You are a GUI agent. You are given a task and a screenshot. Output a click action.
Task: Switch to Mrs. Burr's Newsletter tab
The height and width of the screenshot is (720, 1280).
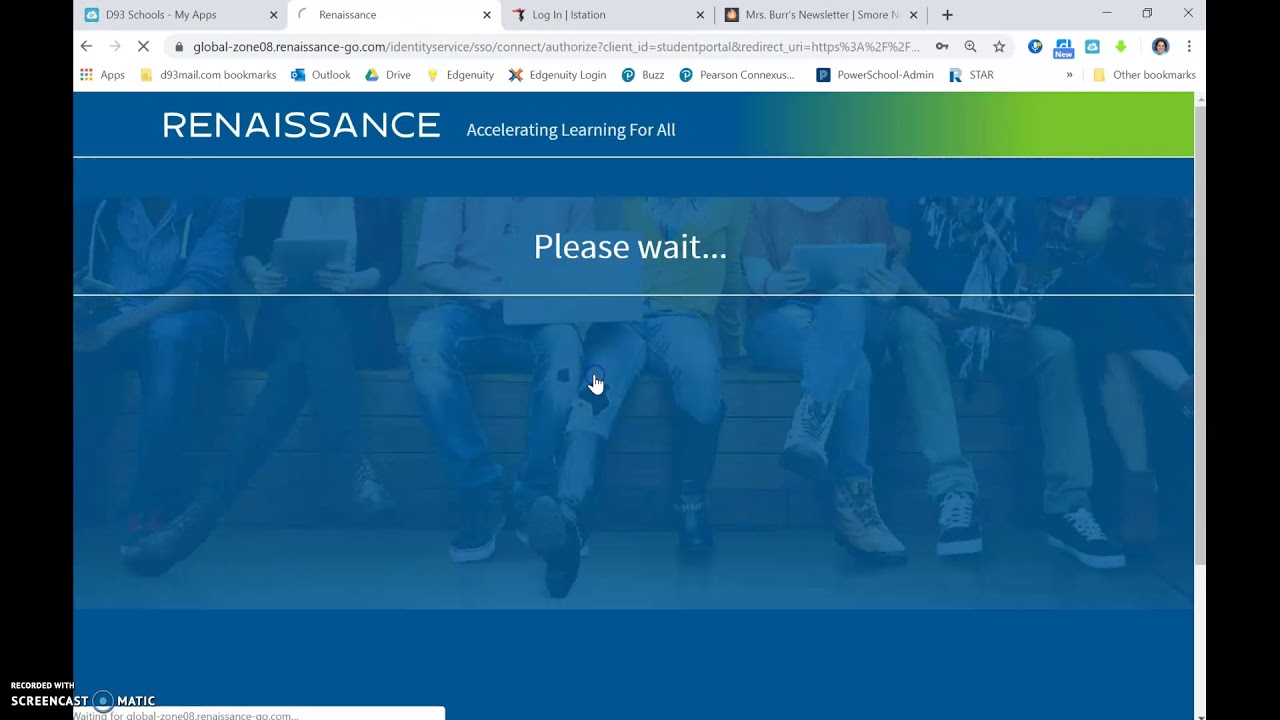820,15
